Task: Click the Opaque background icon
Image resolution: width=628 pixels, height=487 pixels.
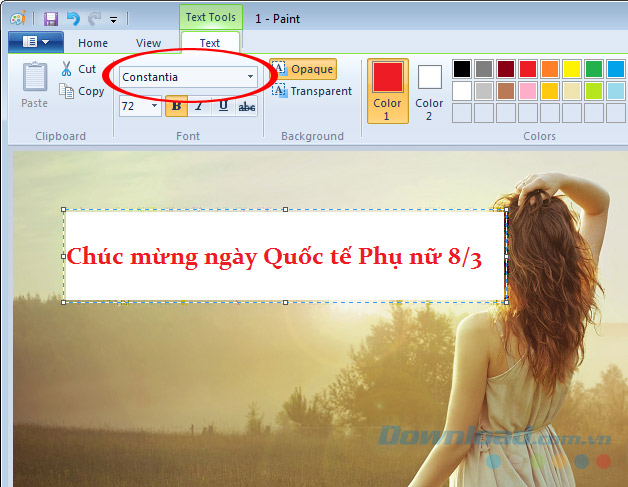Action: [x=279, y=68]
